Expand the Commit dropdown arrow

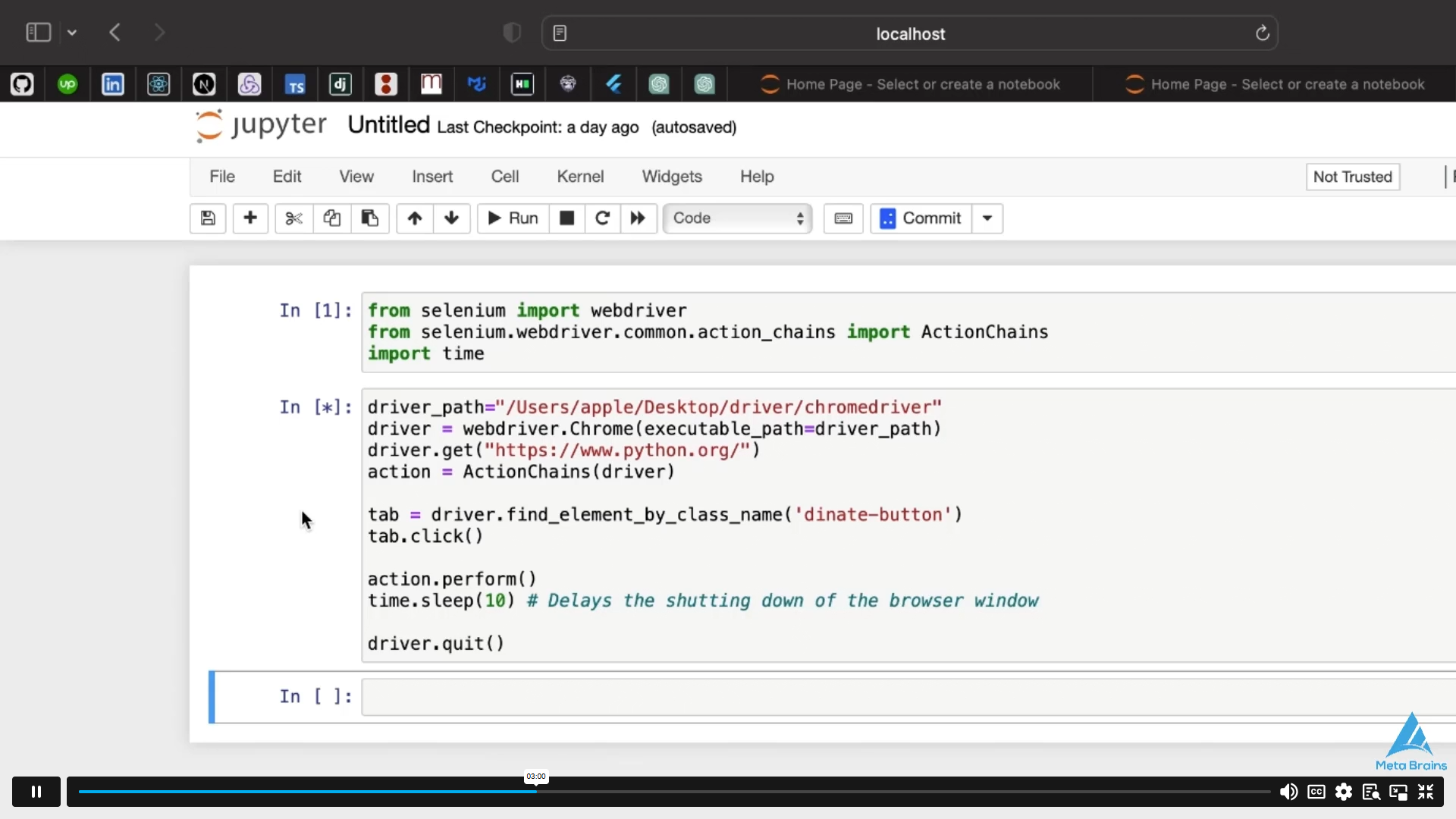[x=987, y=218]
